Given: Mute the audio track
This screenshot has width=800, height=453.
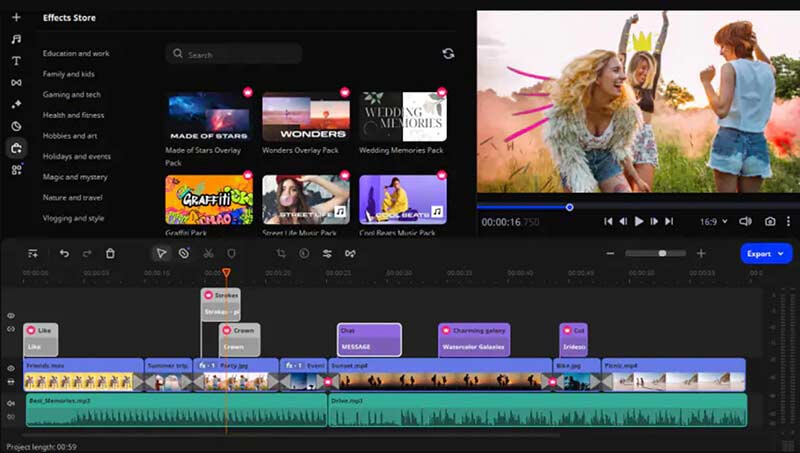Looking at the screenshot, I should click(x=11, y=403).
